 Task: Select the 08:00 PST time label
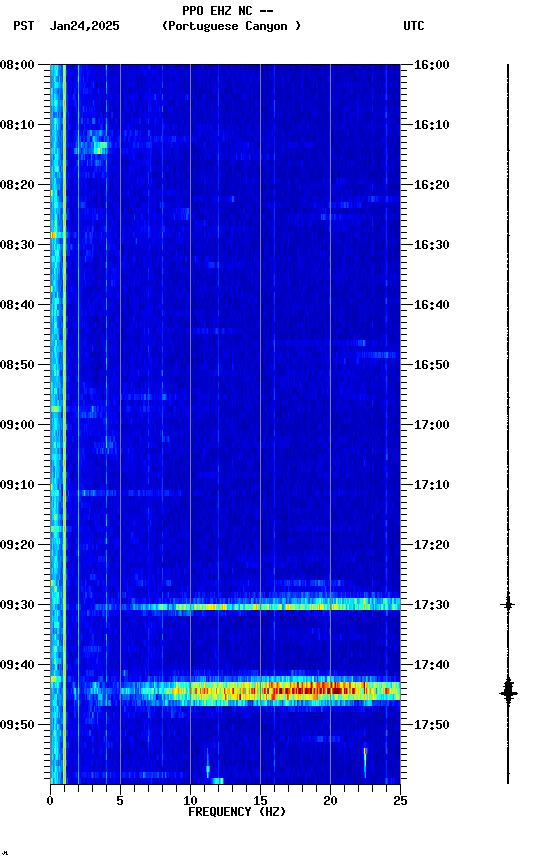click(x=17, y=65)
